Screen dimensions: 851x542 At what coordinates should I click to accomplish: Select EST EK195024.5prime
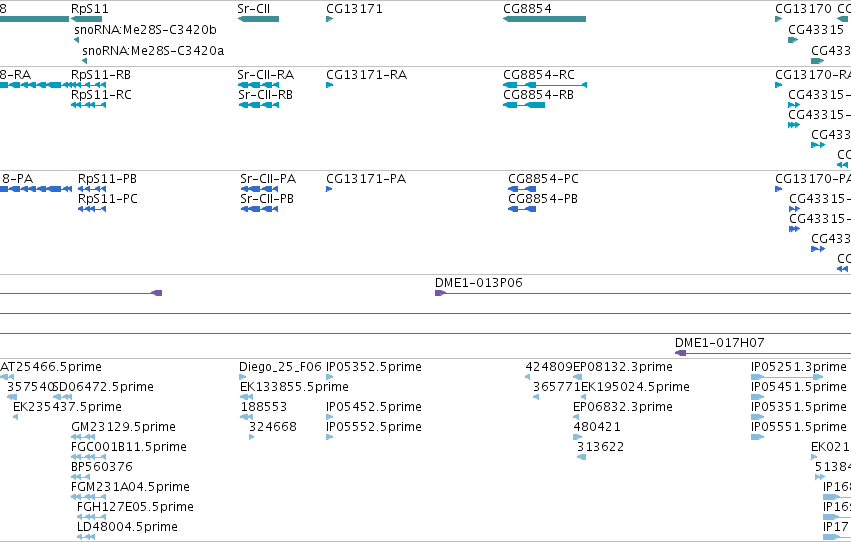click(635, 387)
